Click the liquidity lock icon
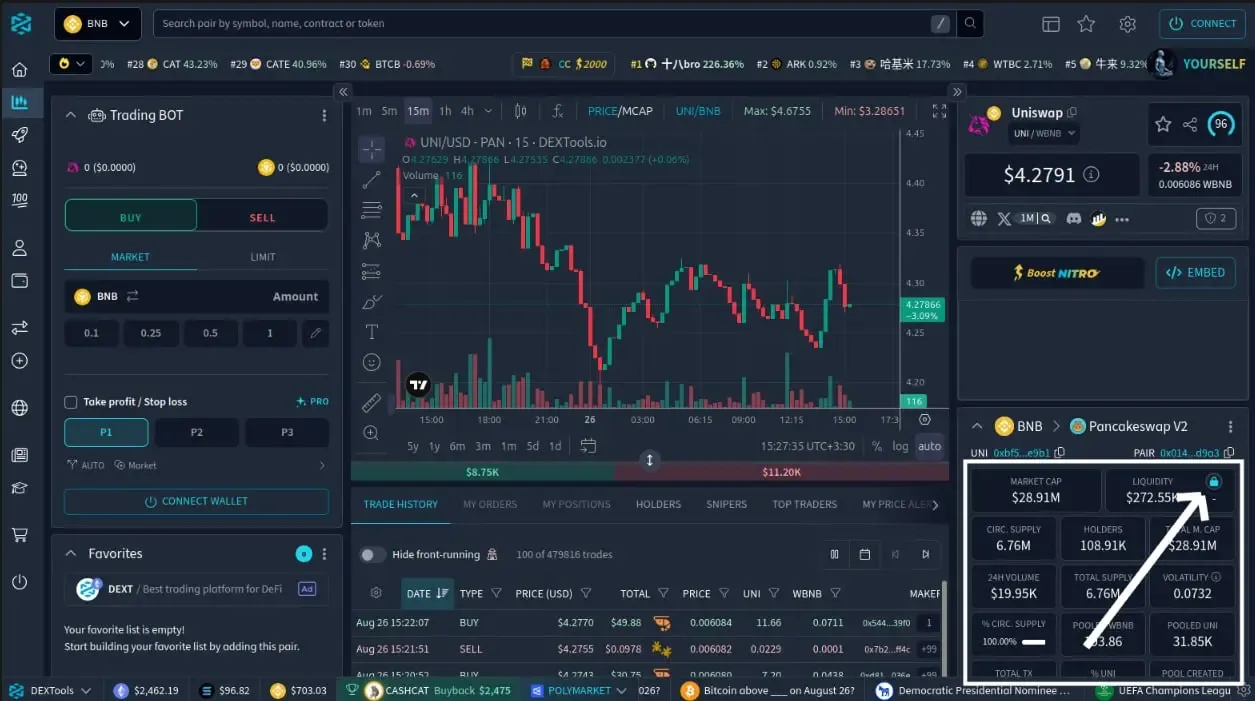Viewport: 1255px width, 701px height. pos(1214,481)
